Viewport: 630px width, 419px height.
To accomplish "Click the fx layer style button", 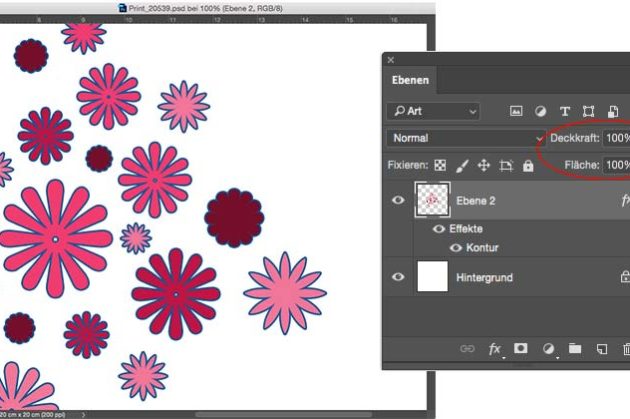I will tap(494, 349).
